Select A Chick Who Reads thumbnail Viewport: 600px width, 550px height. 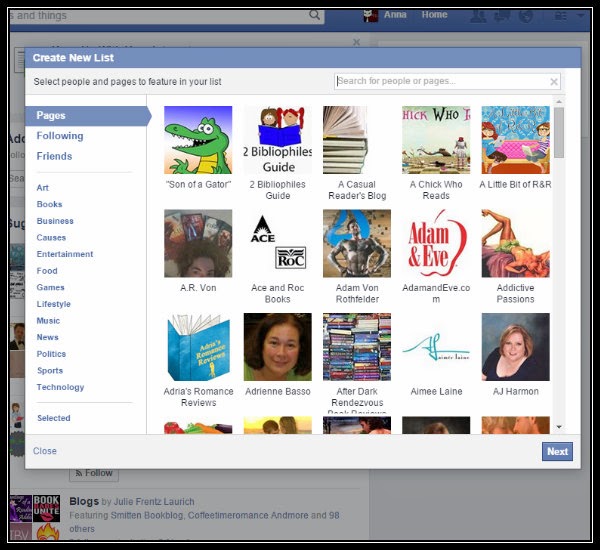pos(436,140)
